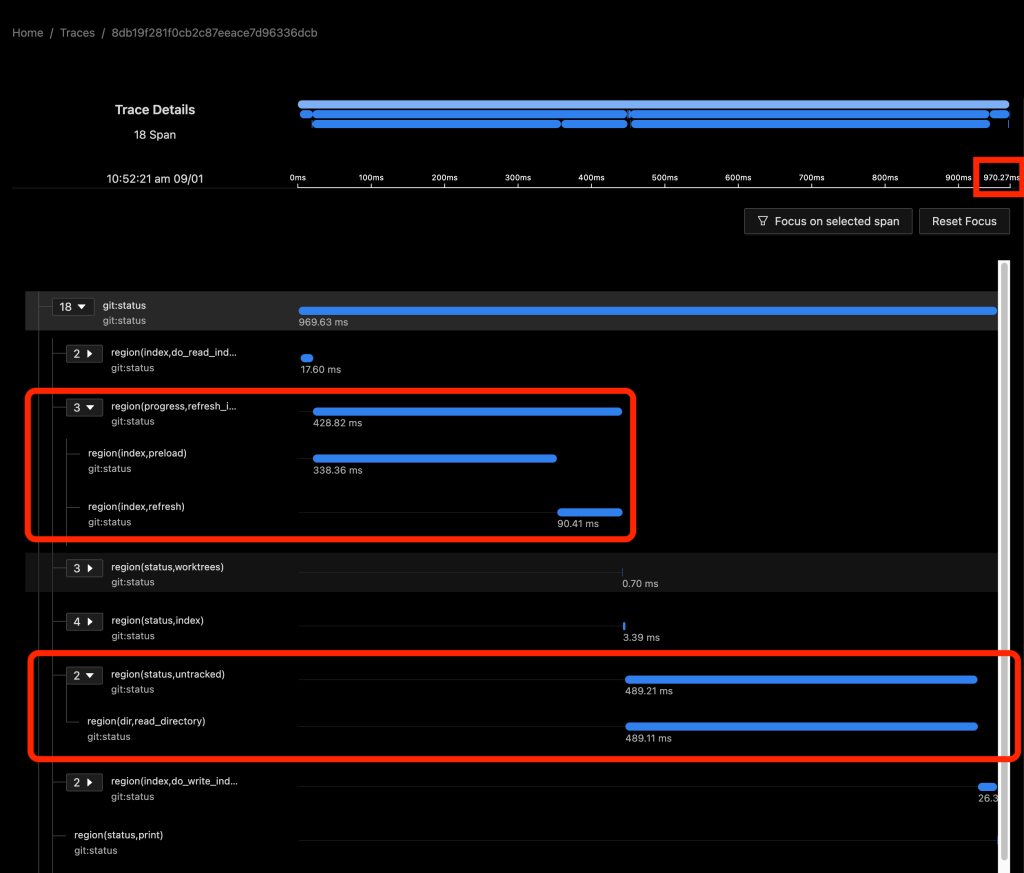Click the 969.63 ms git:status duration bar
This screenshot has width=1024, height=873.
click(647, 311)
